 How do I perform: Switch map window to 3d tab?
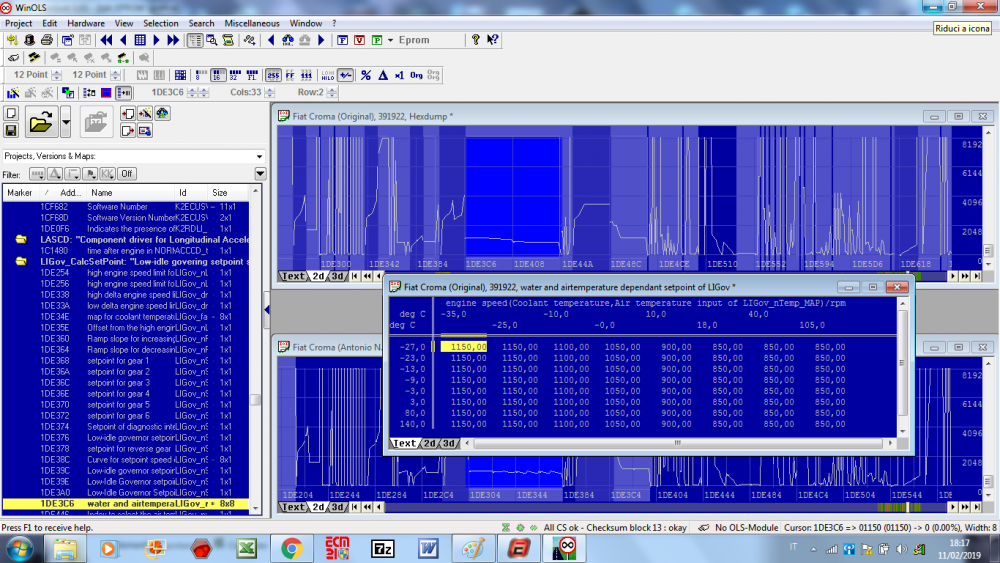[448, 443]
